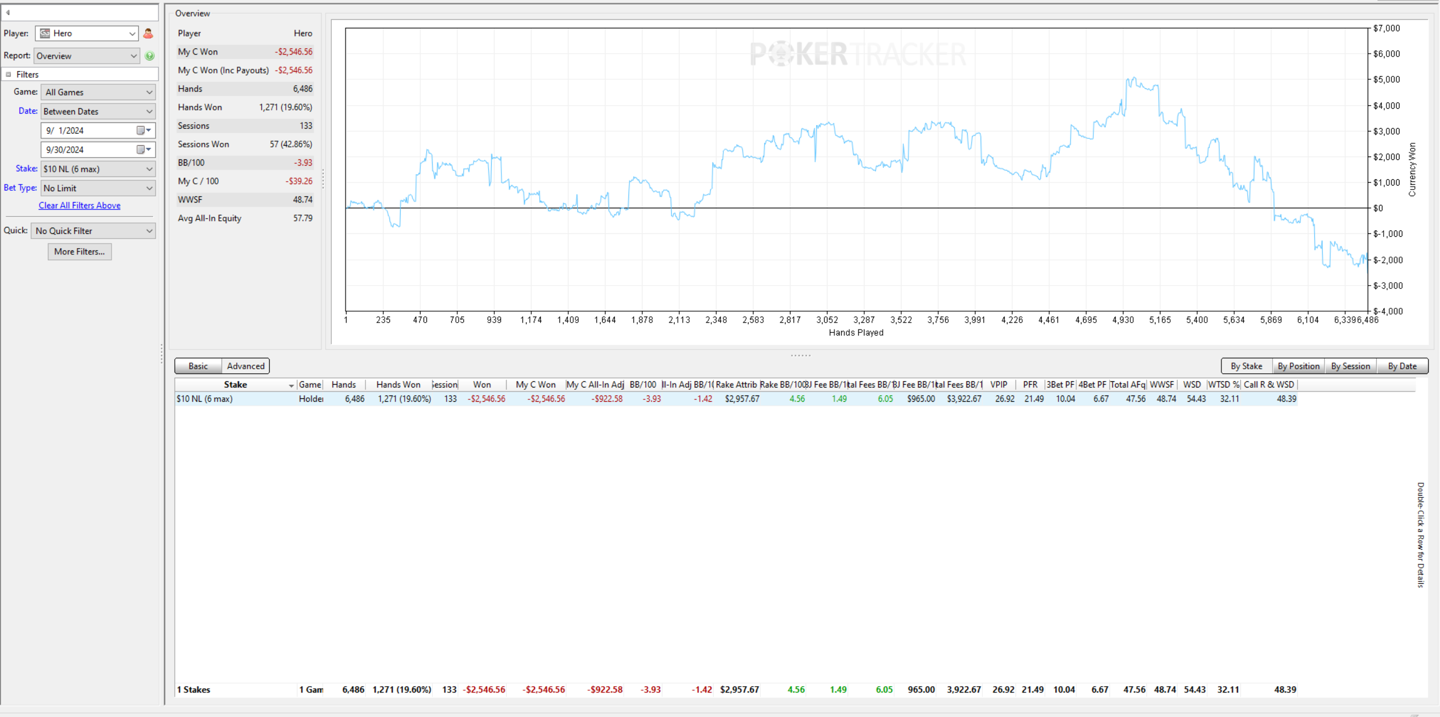1440x717 pixels.
Task: Collapse the Filters section
Action: point(9,75)
